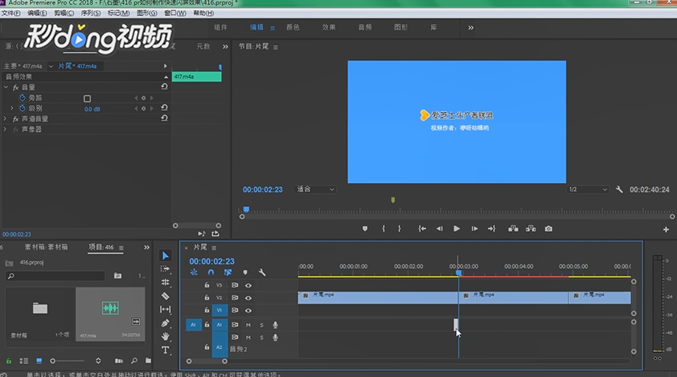Step forward one frame
677x377 pixels.
pos(474,228)
